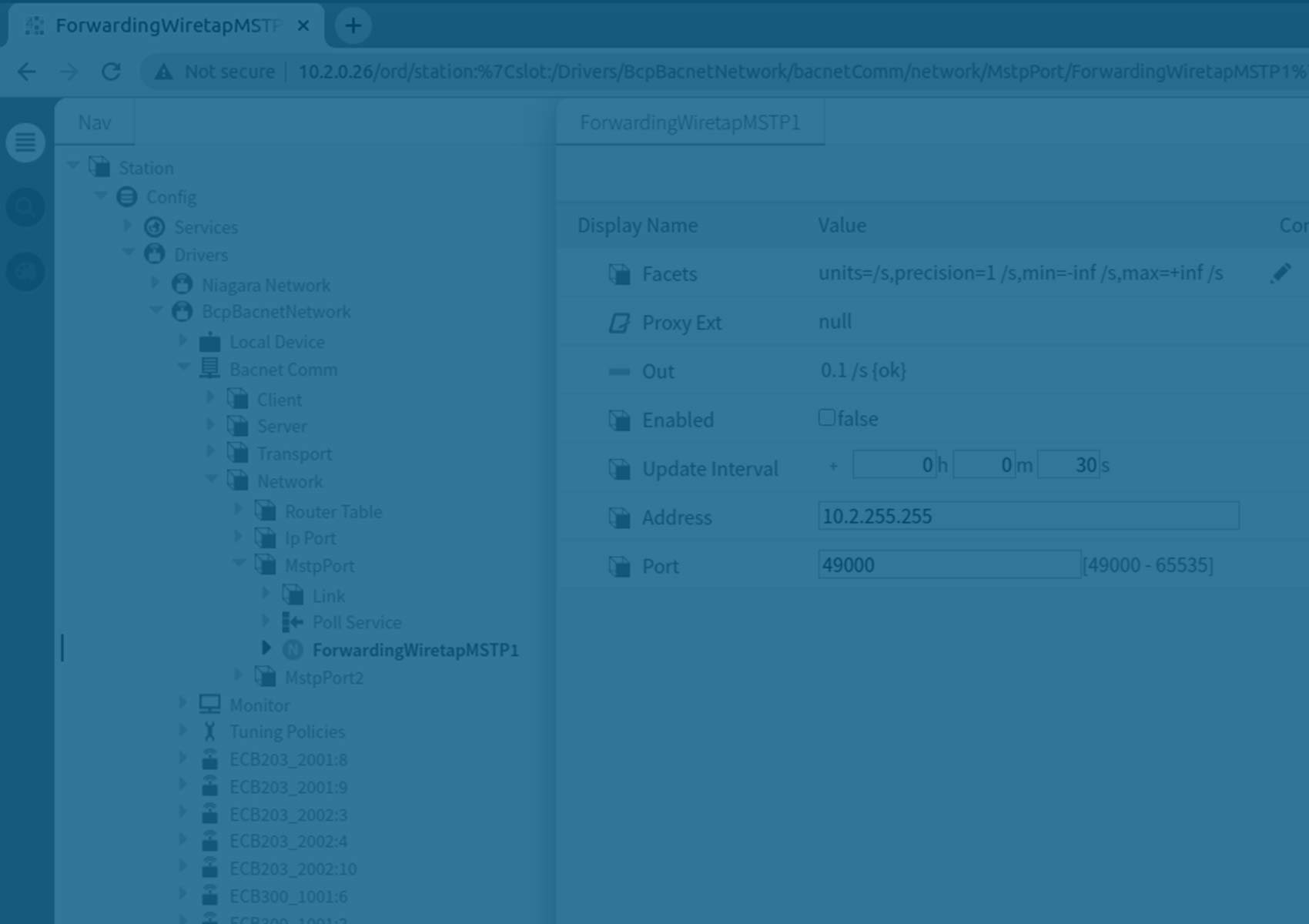Viewport: 1309px width, 924px height.
Task: Click the Facets edit pencil icon
Action: pos(1281,273)
